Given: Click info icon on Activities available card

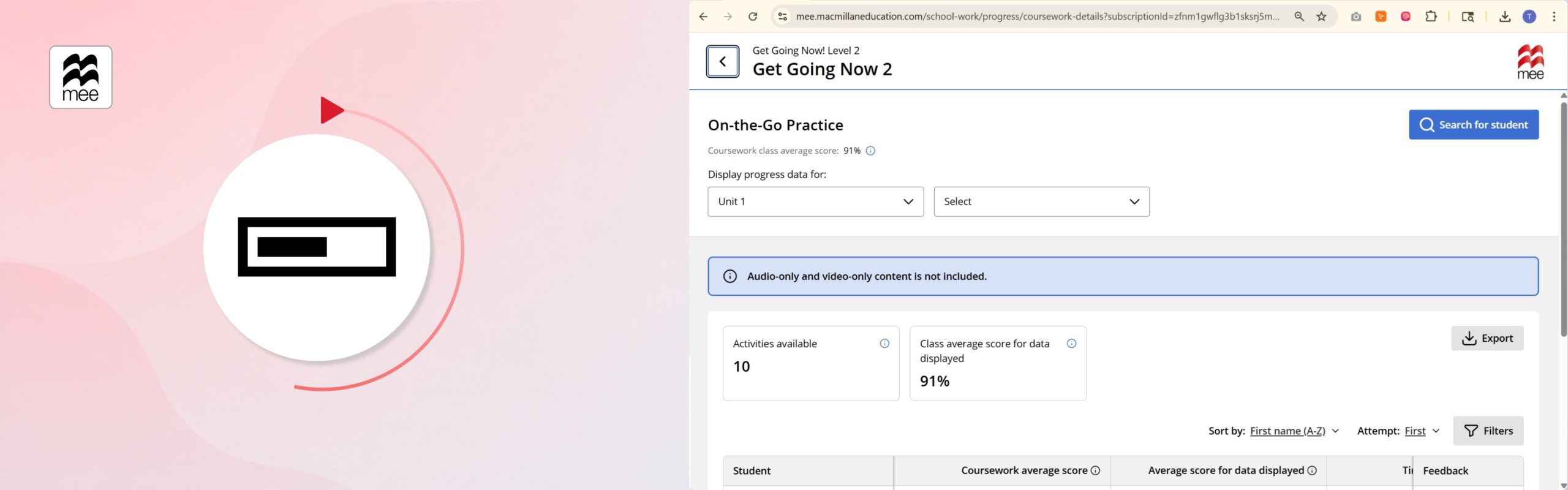Looking at the screenshot, I should tap(884, 344).
